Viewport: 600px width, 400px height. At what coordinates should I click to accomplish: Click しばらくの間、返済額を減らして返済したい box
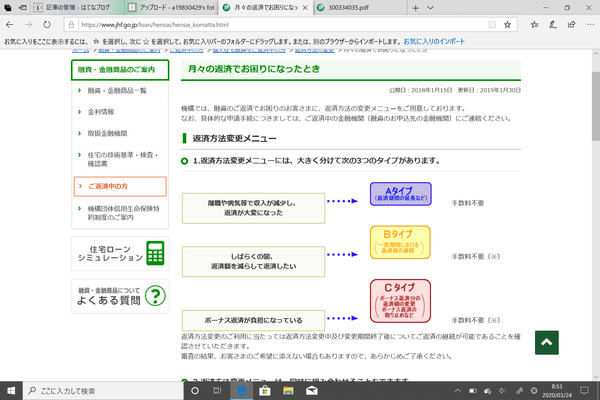pyautogui.click(x=253, y=261)
